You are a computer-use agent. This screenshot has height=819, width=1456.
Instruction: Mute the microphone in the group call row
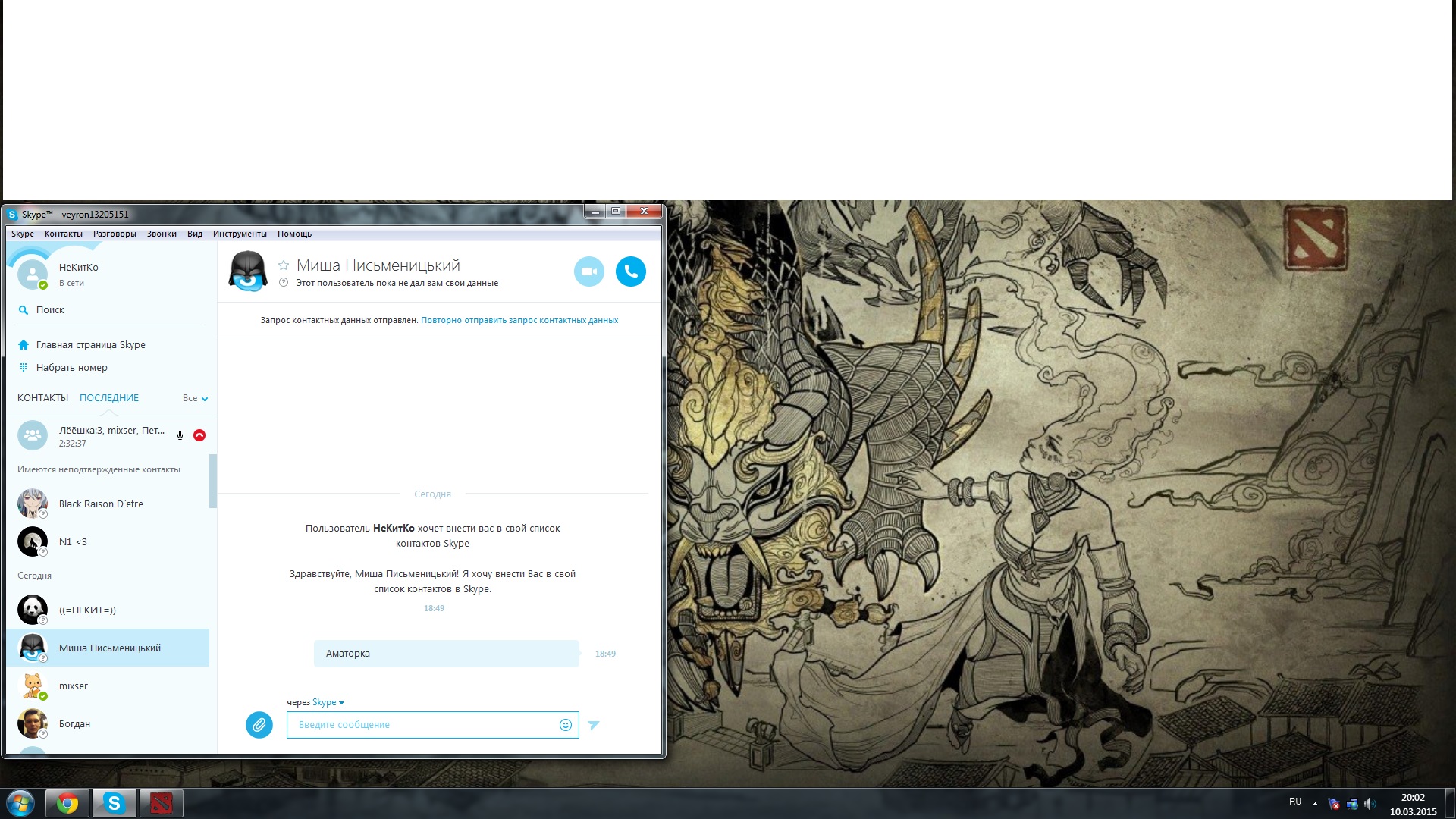point(180,435)
